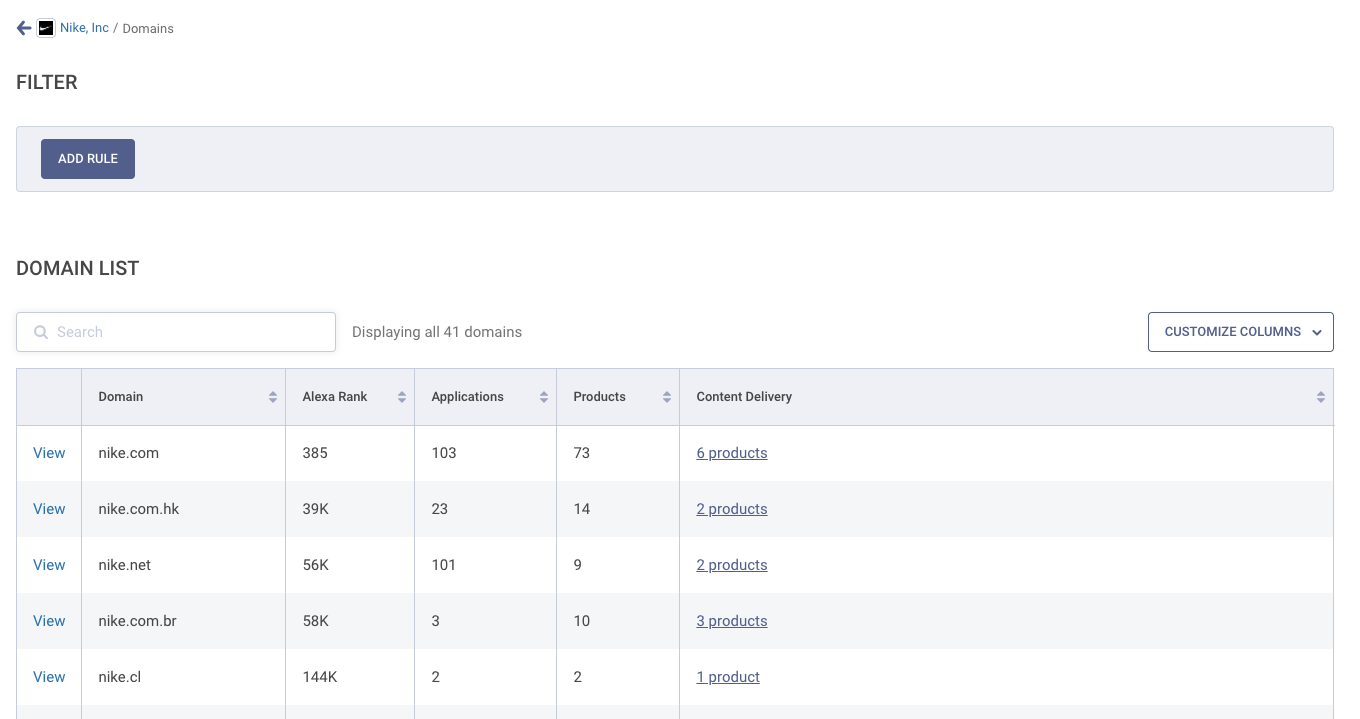Click the Applications column sort icon

pyautogui.click(x=544, y=397)
